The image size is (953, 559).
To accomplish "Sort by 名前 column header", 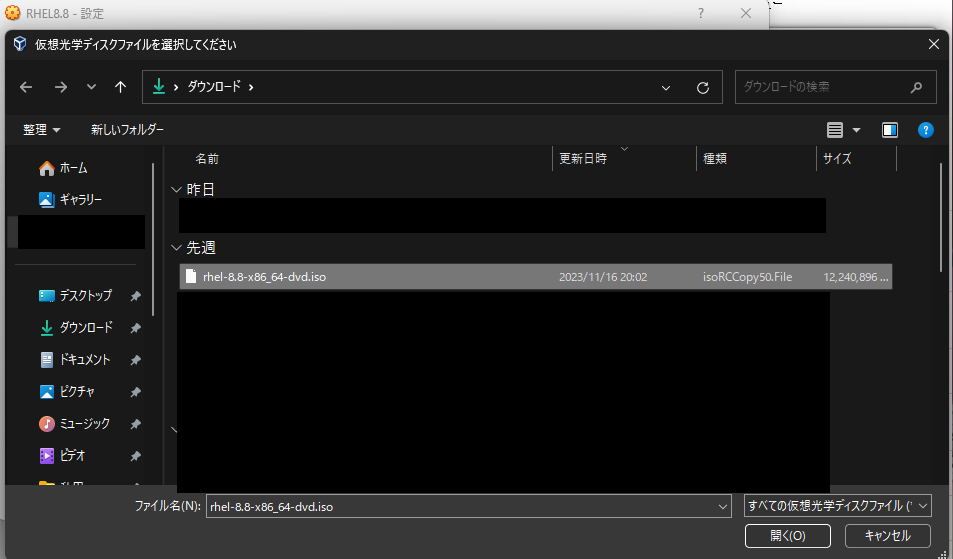I will (x=207, y=159).
